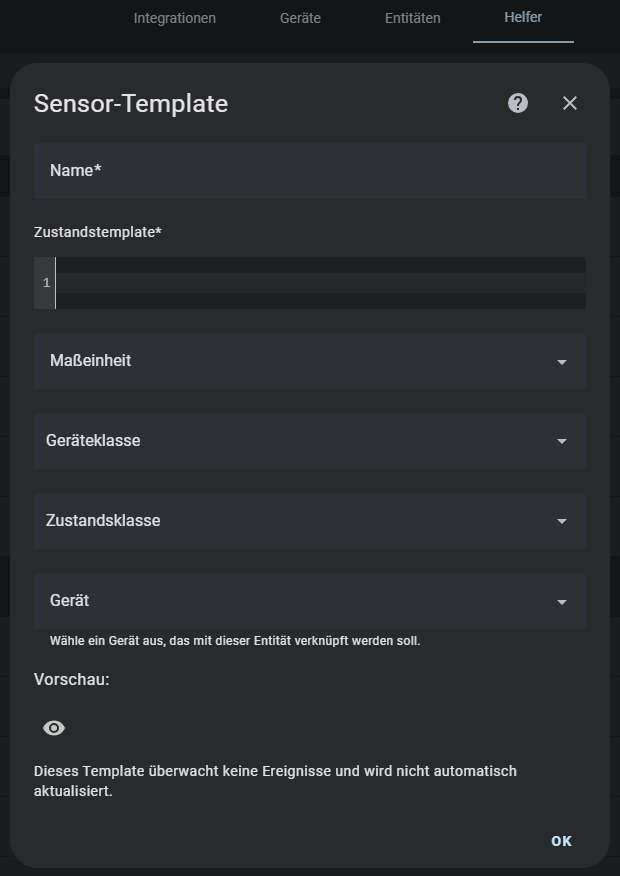Open the Entitäten tab

point(413,18)
